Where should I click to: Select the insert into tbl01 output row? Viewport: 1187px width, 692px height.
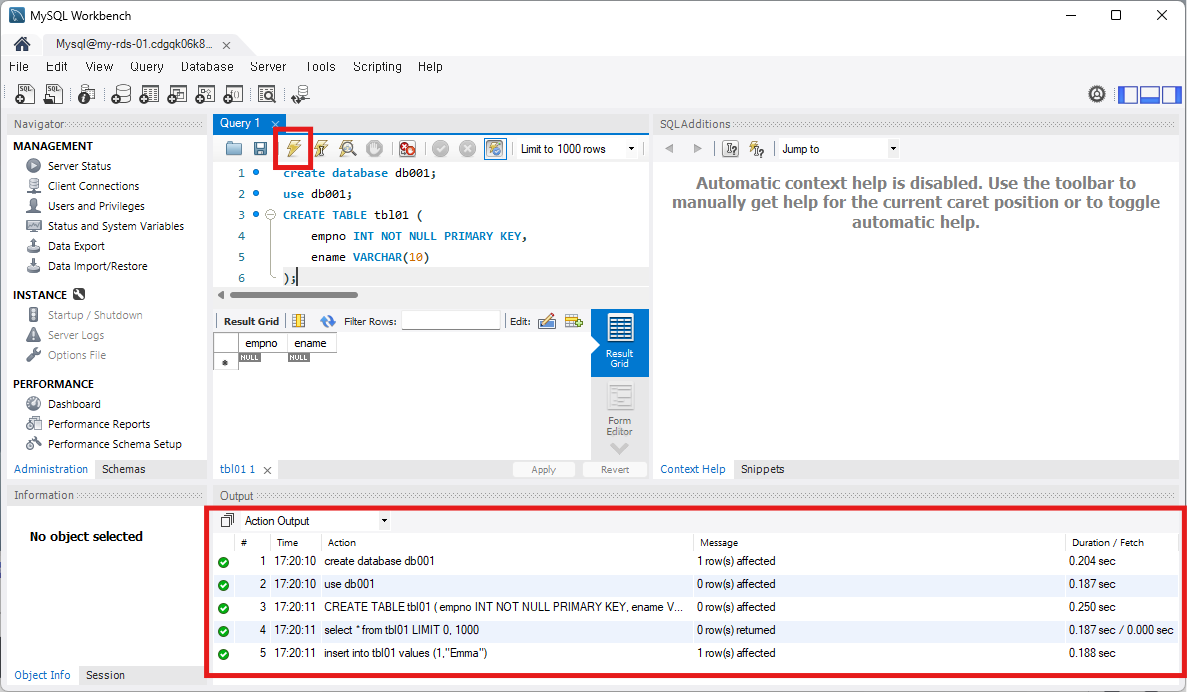point(696,653)
